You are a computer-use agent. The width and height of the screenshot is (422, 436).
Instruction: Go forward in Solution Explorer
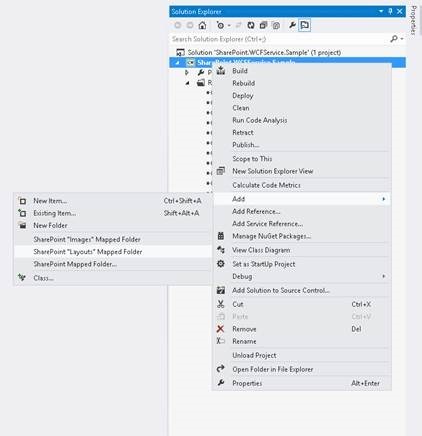[190, 25]
